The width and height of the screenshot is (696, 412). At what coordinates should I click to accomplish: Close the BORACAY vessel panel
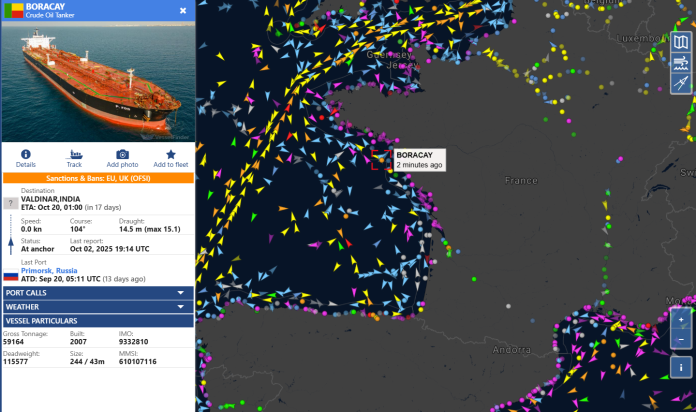(x=183, y=10)
